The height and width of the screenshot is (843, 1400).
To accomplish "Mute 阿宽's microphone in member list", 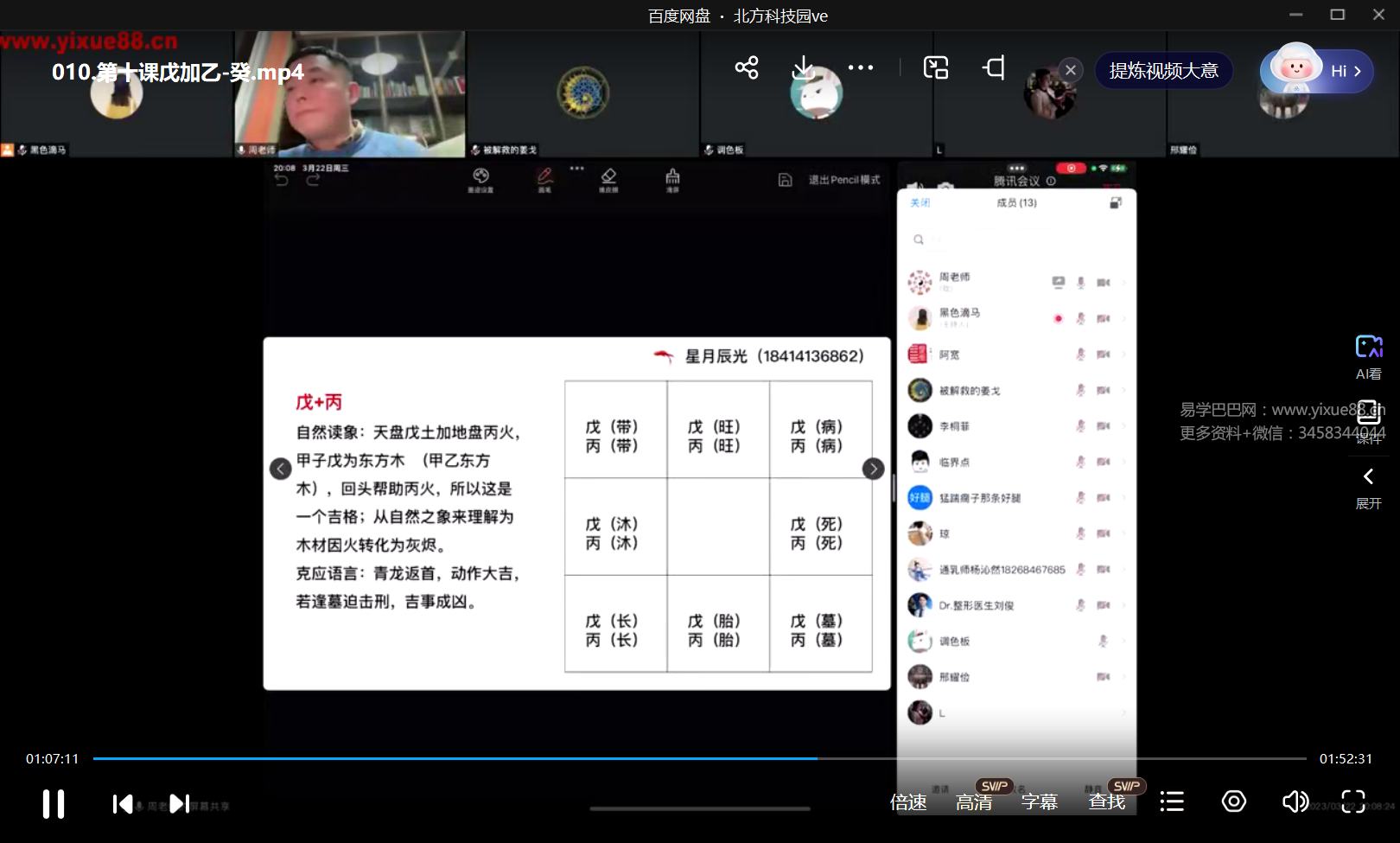I will [1080, 354].
